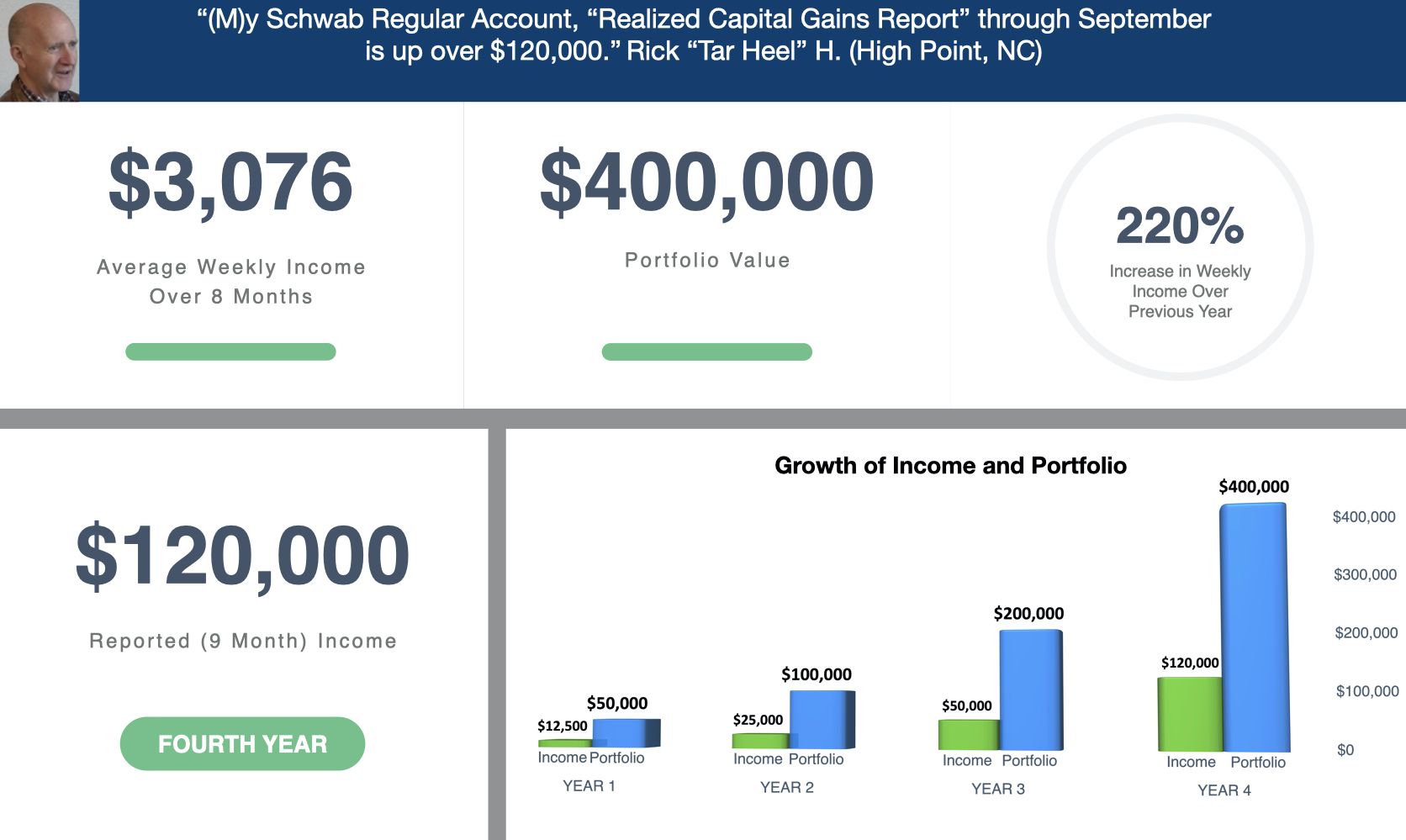Click the YEAR 4 axis label
The width and height of the screenshot is (1406, 840).
pos(1224,790)
